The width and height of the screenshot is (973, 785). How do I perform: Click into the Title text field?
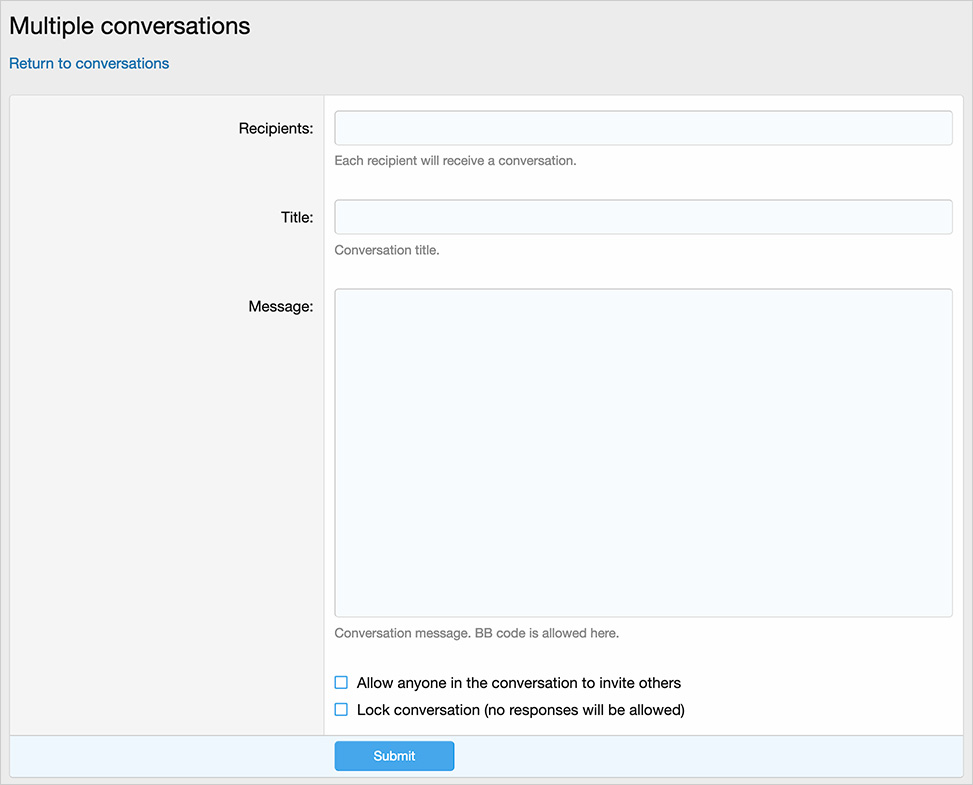click(x=642, y=217)
